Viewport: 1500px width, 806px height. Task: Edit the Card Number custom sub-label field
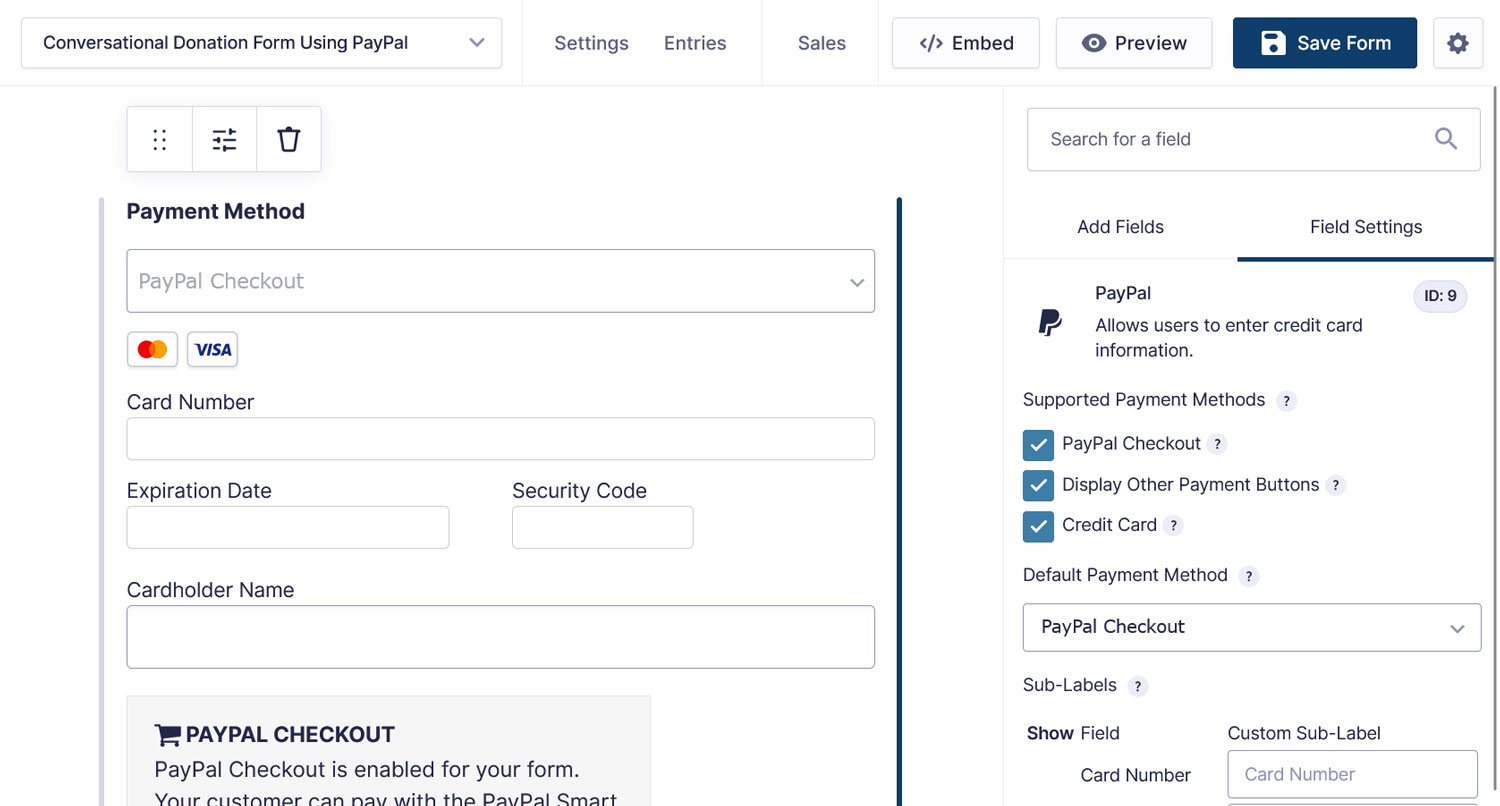click(1352, 774)
